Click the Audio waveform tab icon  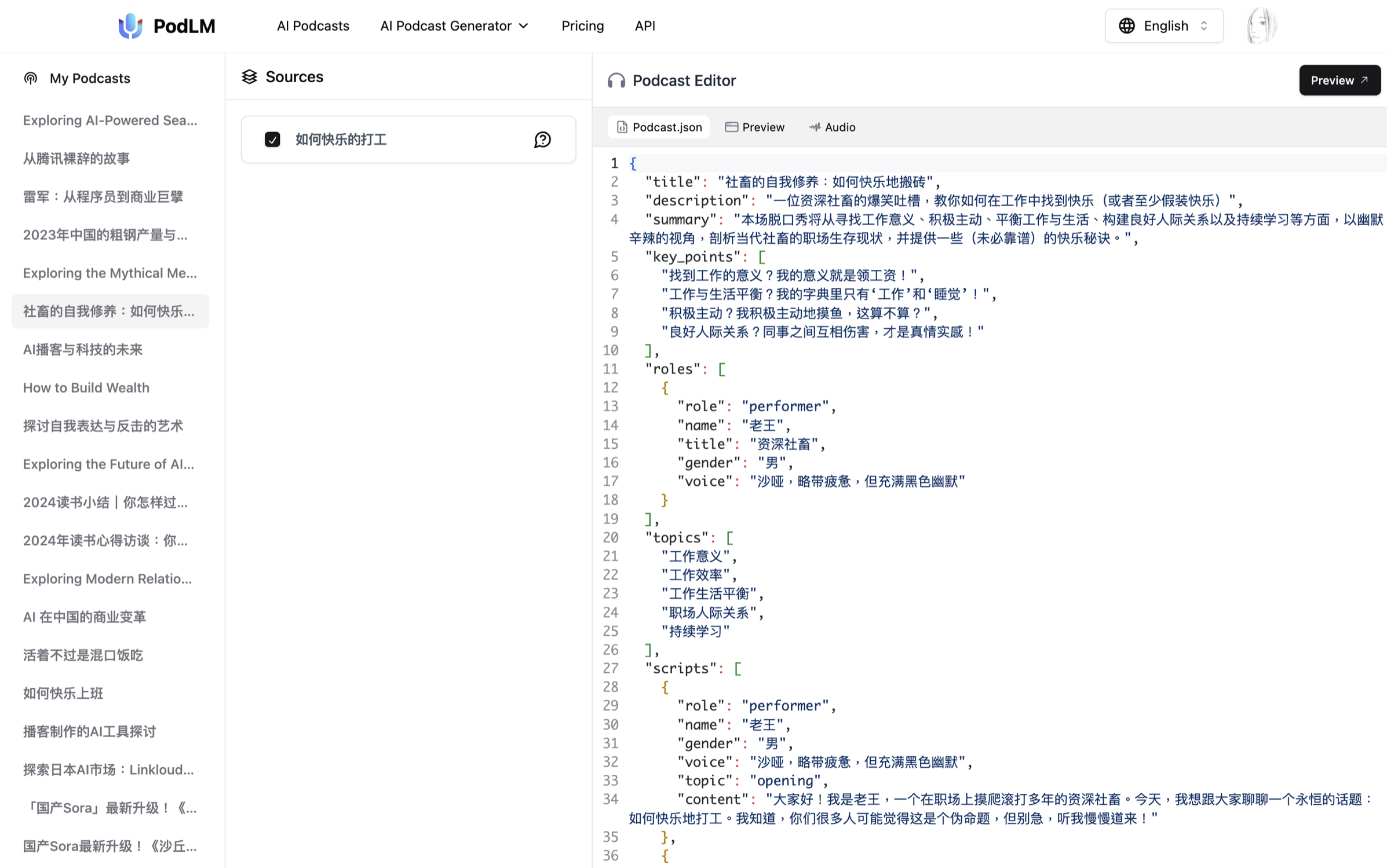pos(815,127)
